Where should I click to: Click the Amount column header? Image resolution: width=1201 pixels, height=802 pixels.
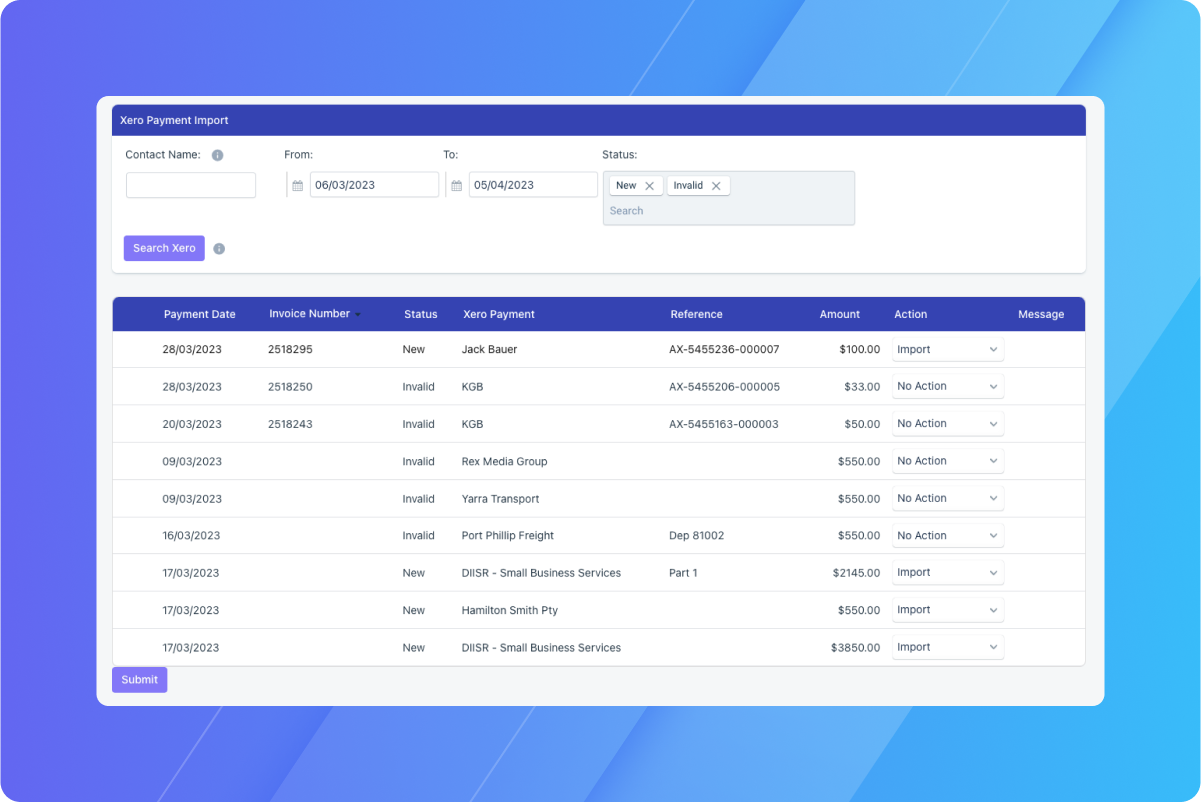pos(840,314)
